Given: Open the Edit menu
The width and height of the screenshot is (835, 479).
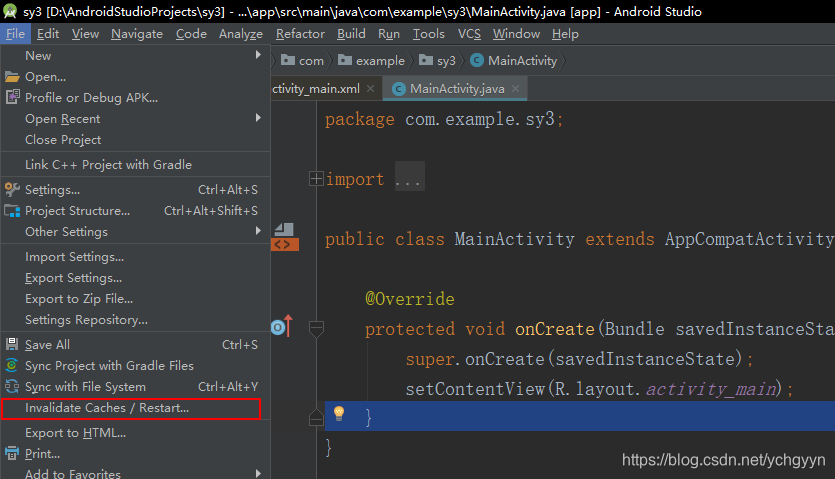Looking at the screenshot, I should click(48, 34).
